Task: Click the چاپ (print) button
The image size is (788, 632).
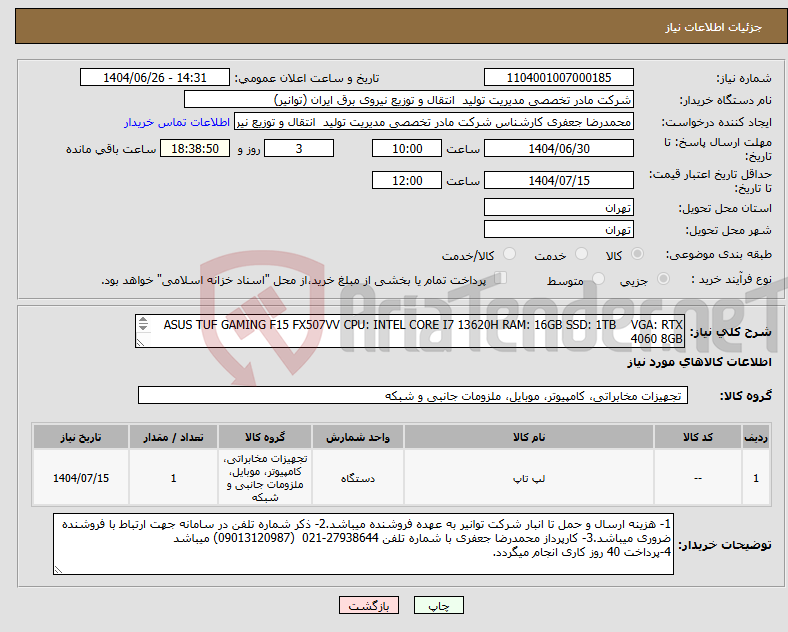Action: [438, 605]
